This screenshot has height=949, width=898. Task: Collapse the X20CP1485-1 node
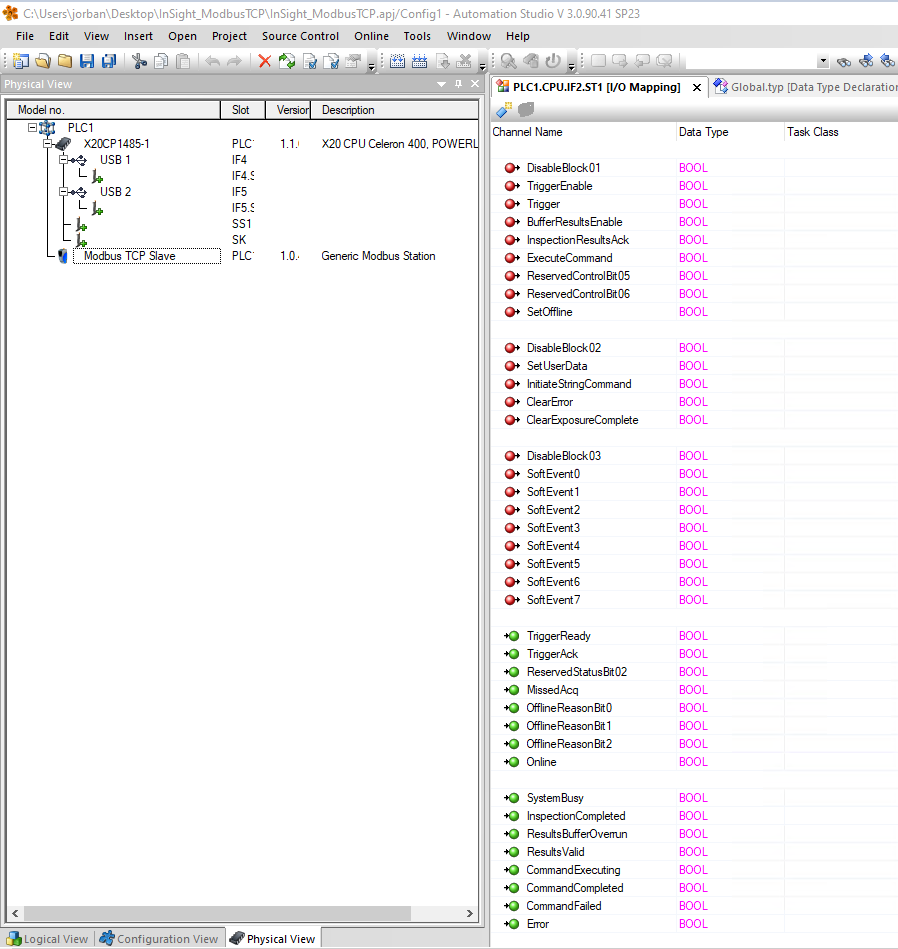click(46, 143)
